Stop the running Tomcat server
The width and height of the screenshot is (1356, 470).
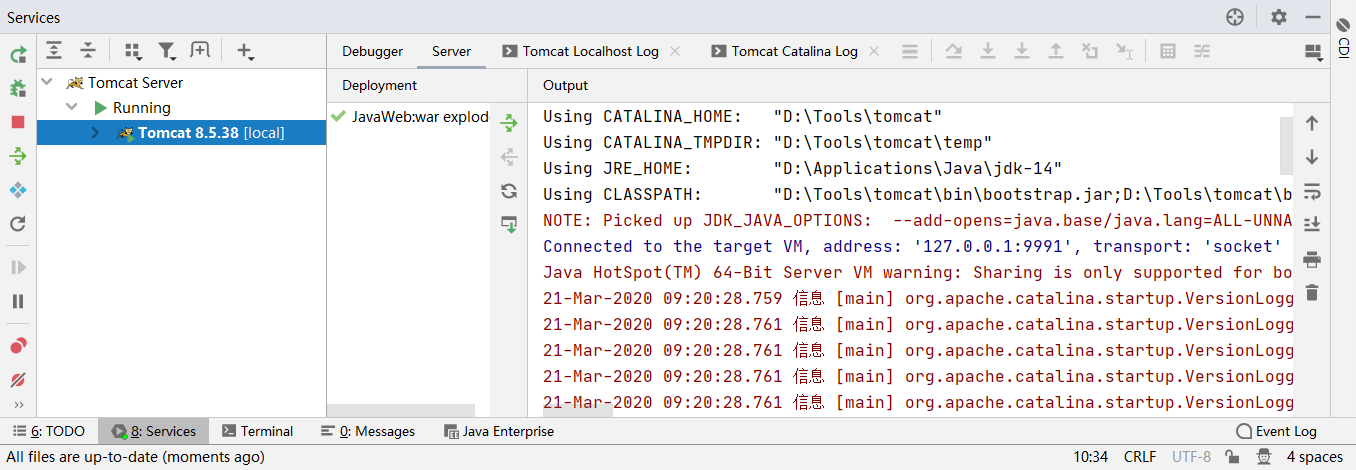tap(18, 122)
